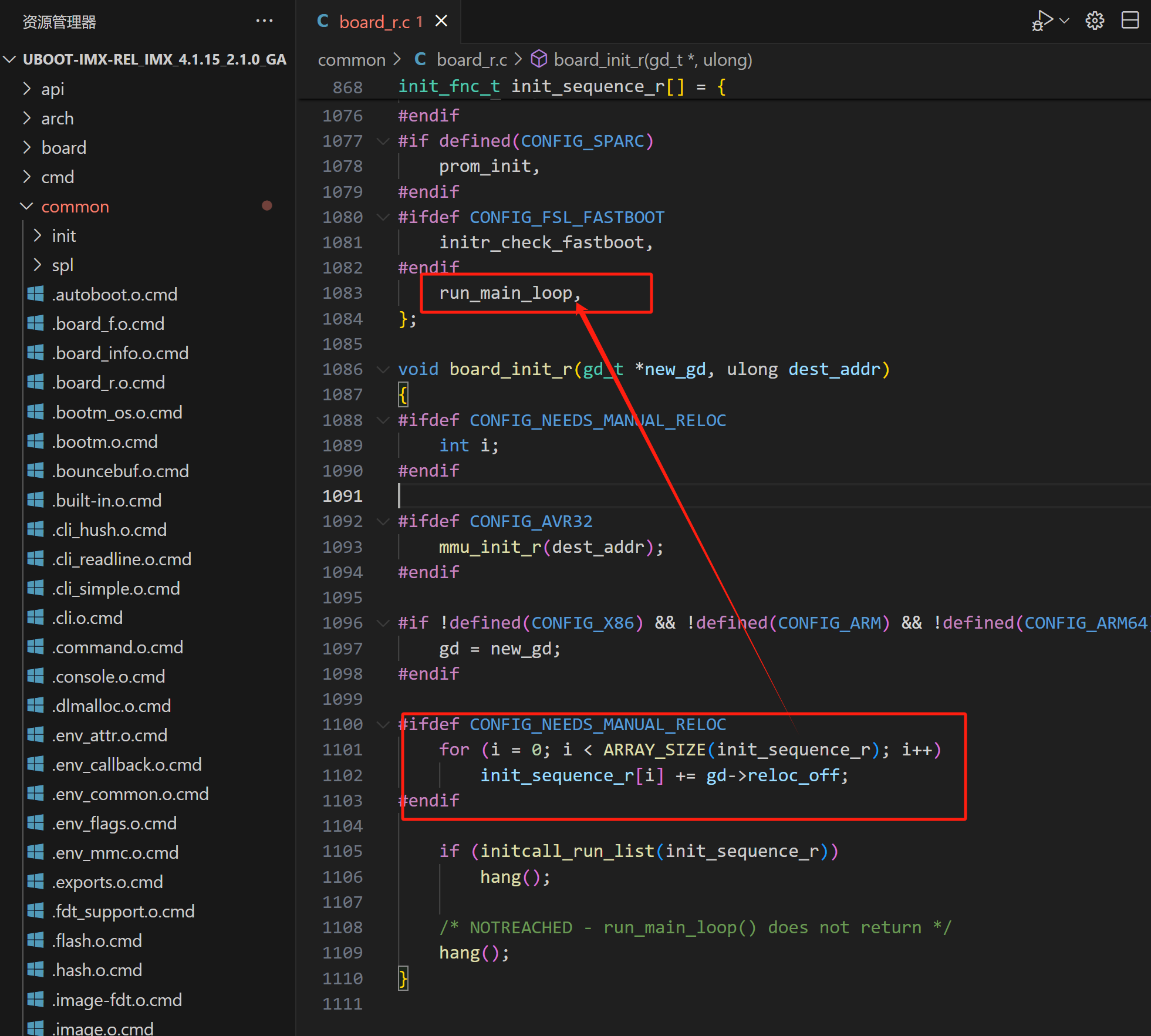The height and width of the screenshot is (1036, 1151).
Task: Click the board_init_r symbol cube icon in the breadcrumb
Action: pos(539,59)
